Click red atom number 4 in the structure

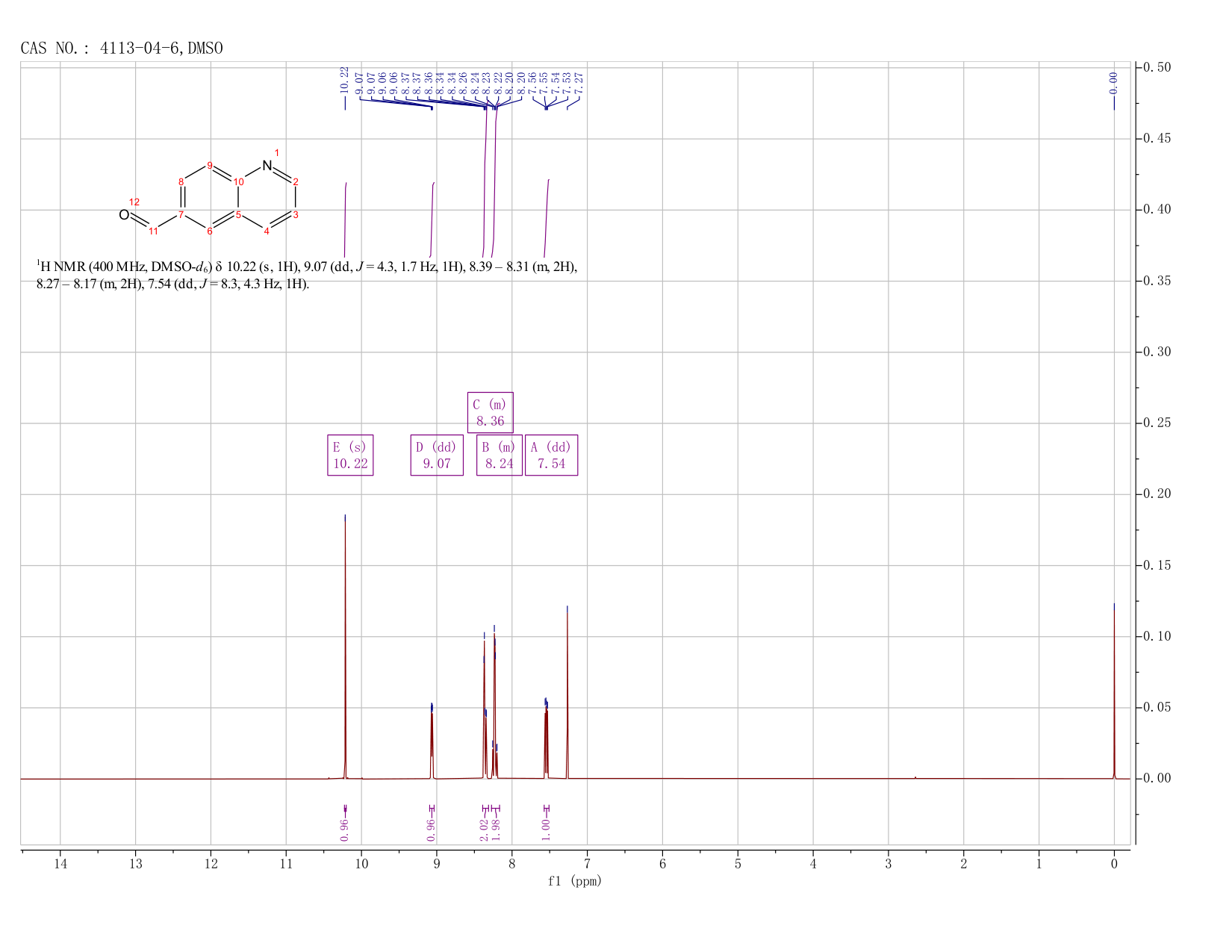(267, 231)
